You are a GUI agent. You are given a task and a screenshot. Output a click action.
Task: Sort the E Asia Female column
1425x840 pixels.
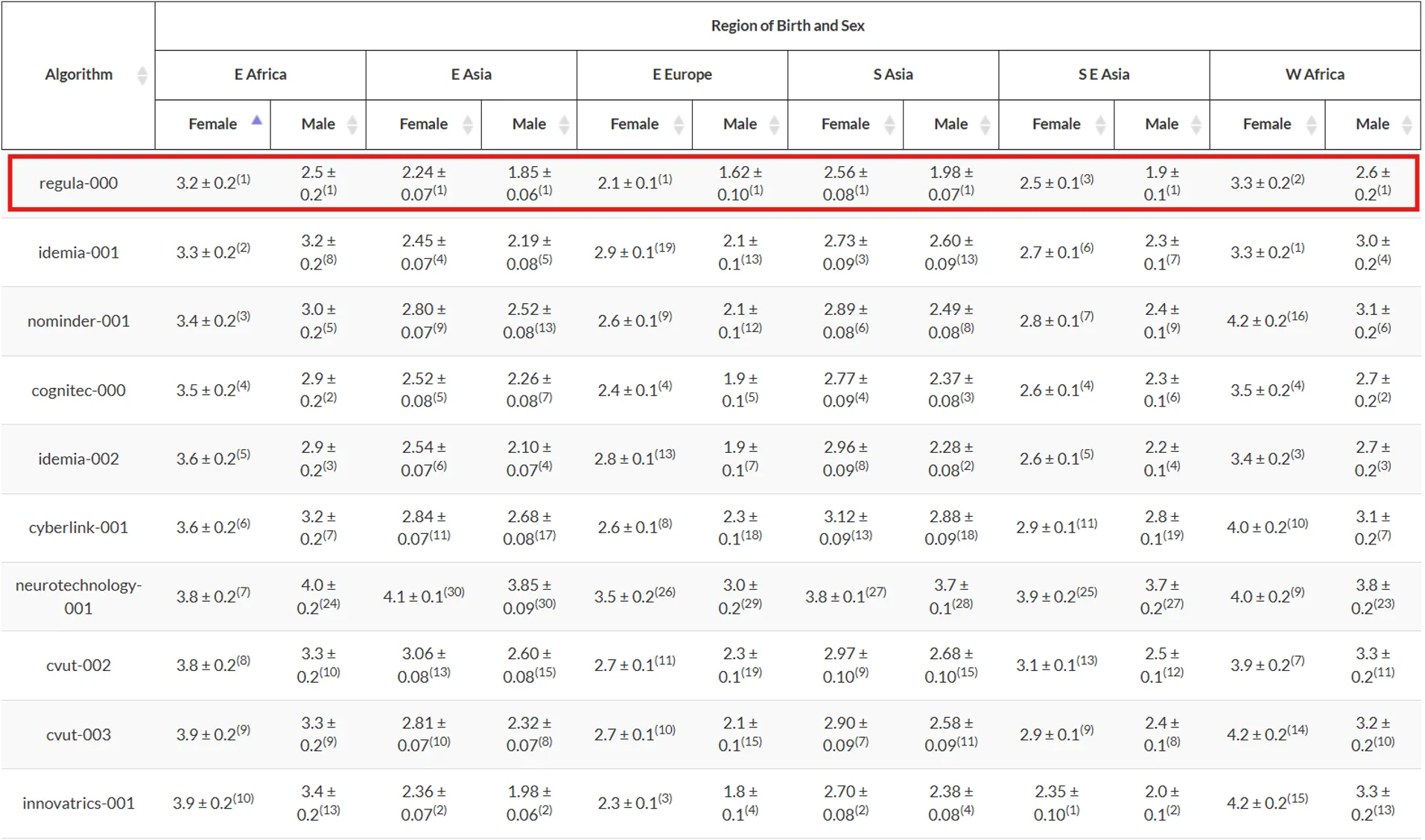[468, 124]
